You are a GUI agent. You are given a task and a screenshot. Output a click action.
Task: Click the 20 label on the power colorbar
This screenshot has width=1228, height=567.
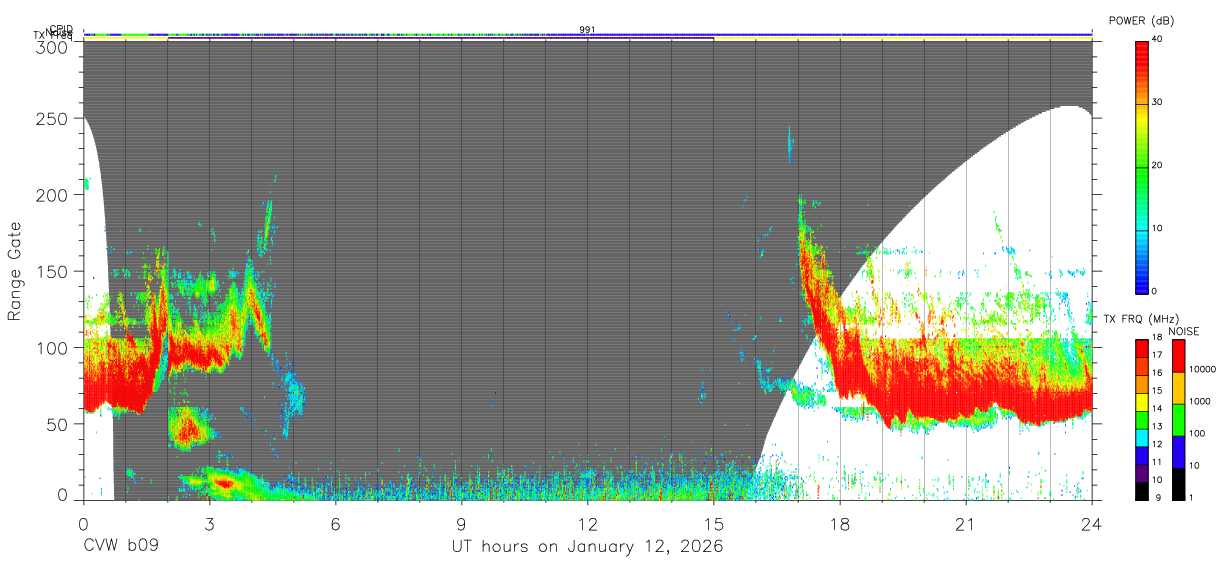1158,165
